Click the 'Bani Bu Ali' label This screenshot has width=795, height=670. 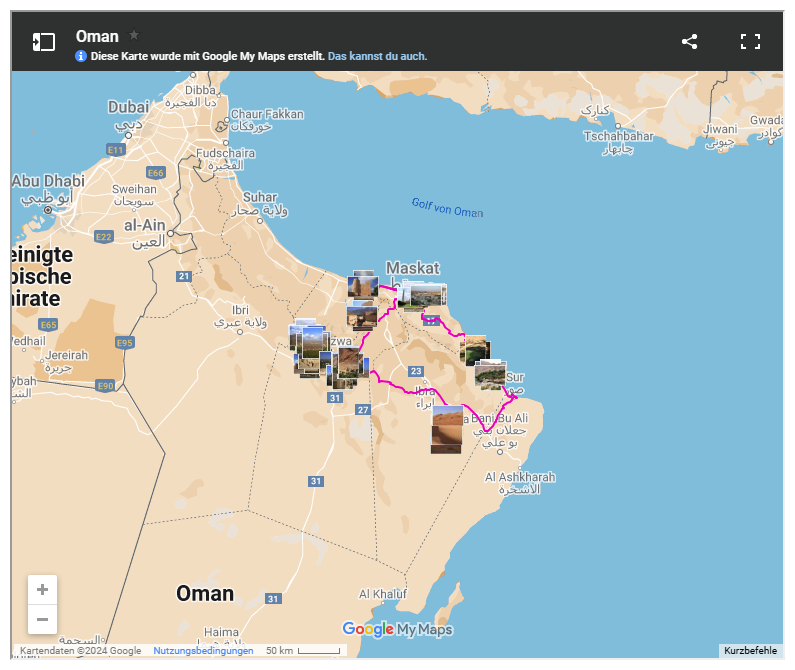[x=499, y=418]
